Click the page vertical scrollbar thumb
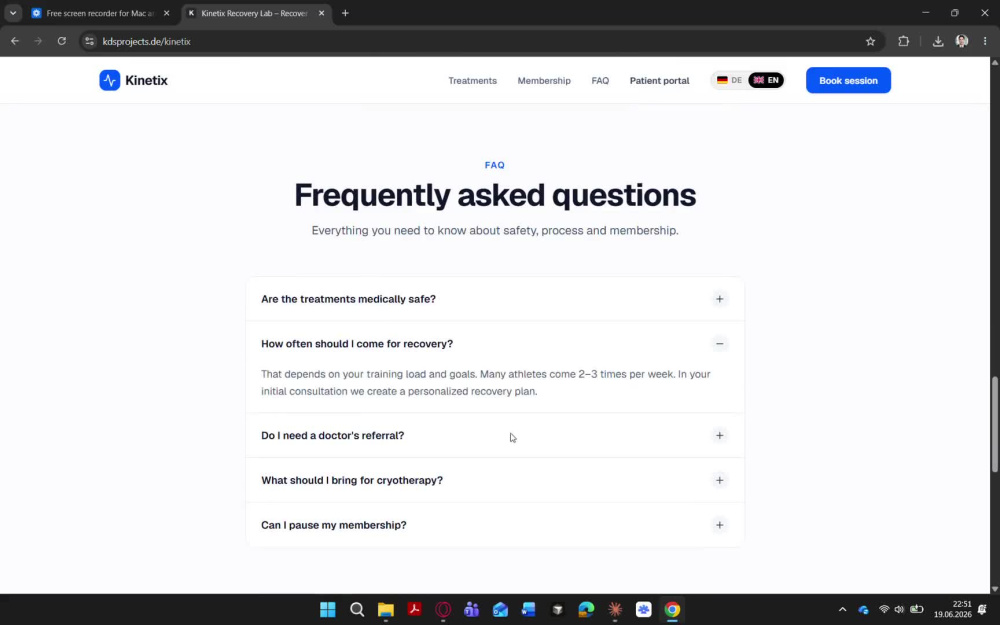1000x625 pixels. point(994,424)
